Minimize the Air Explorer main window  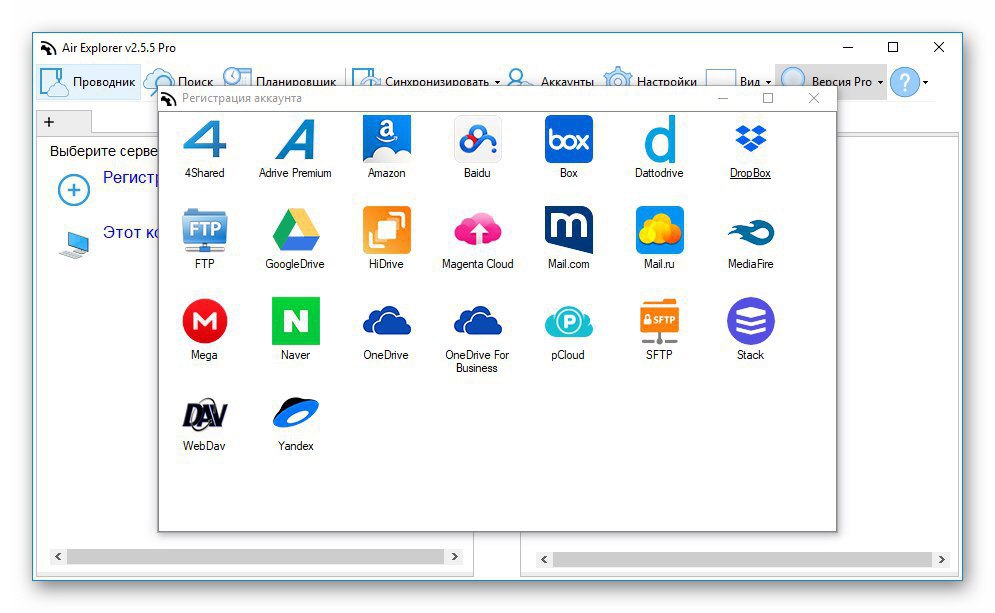[848, 47]
